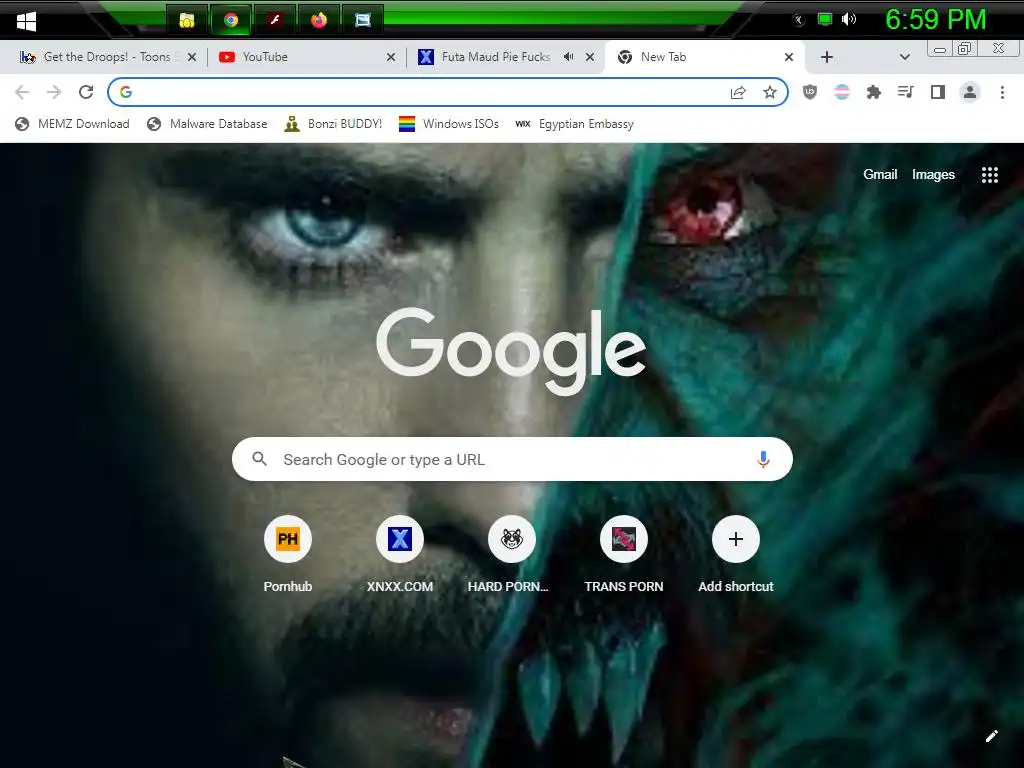Screen dimensions: 1024x768
Task: Click the striped flag extension icon
Action: coord(842,92)
